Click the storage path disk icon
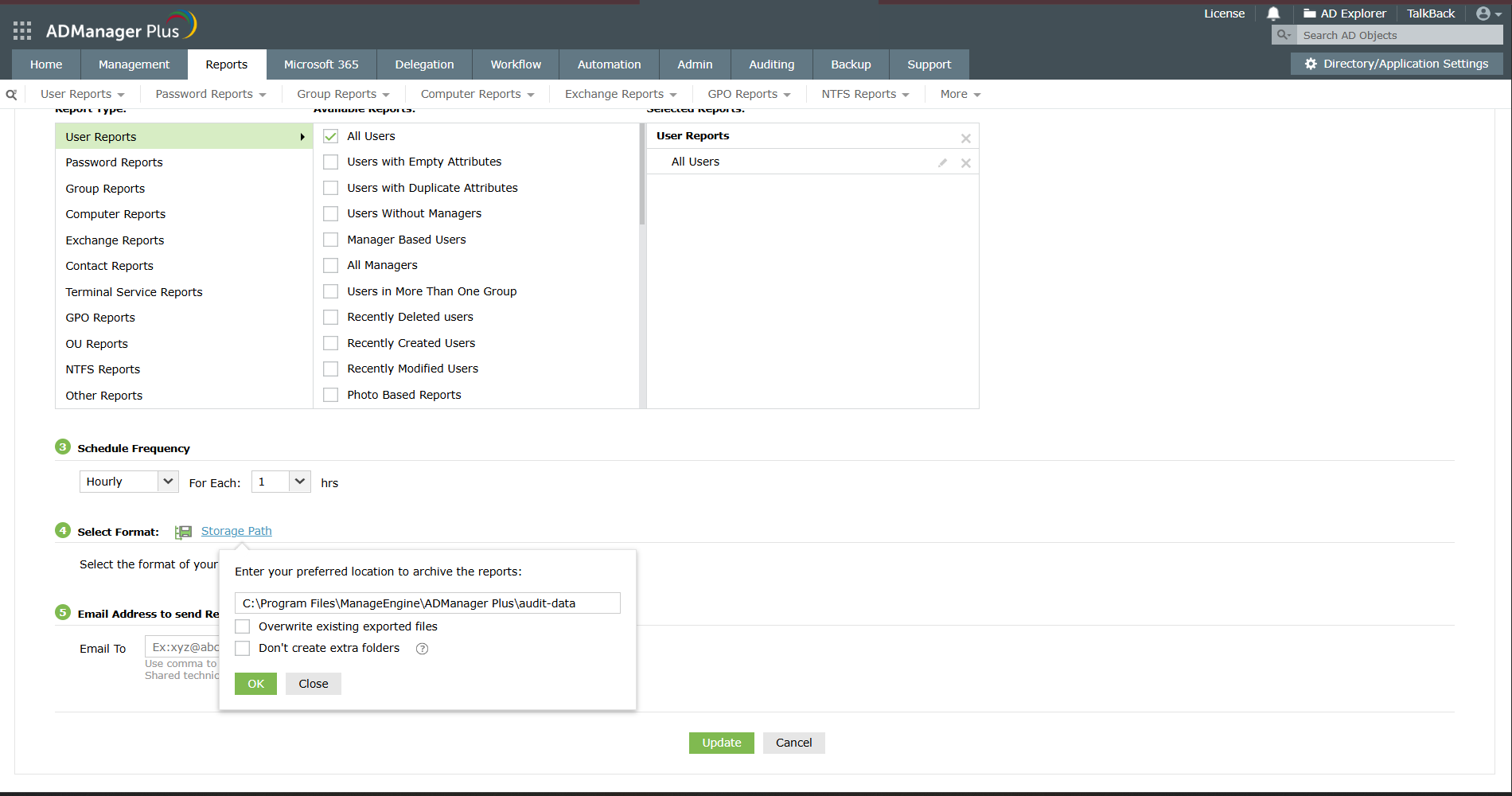This screenshot has height=796, width=1512. 183,532
